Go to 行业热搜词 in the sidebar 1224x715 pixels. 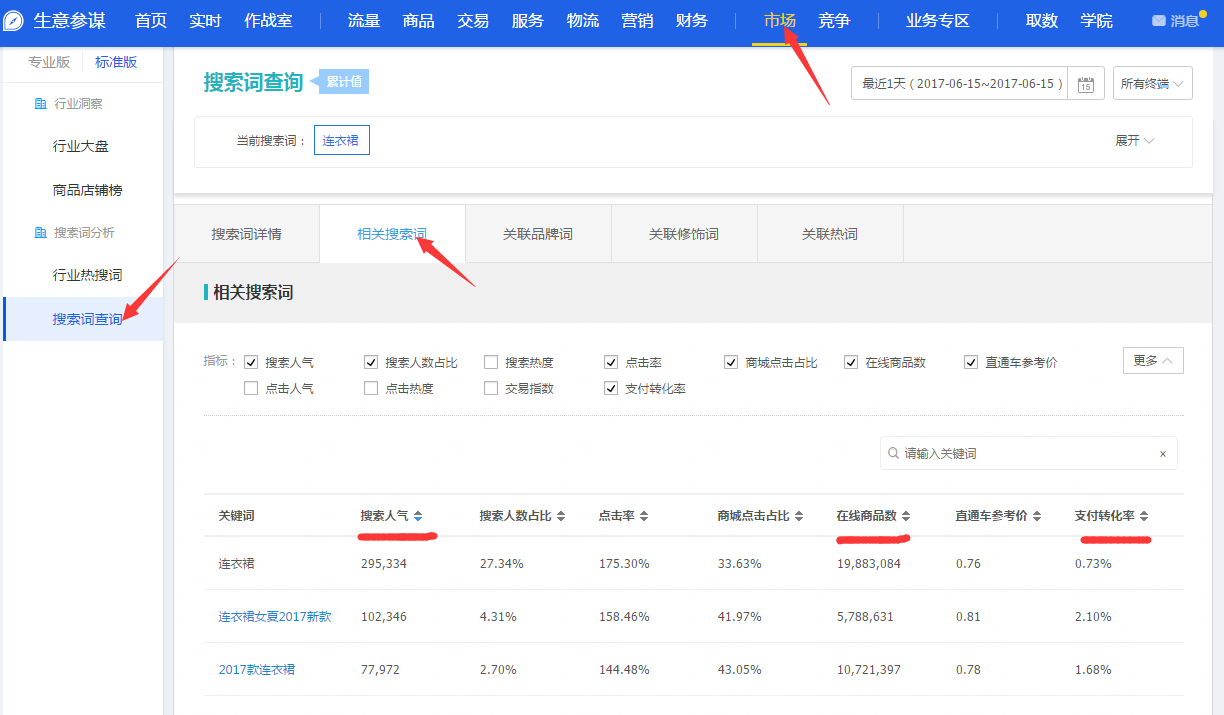[x=87, y=275]
